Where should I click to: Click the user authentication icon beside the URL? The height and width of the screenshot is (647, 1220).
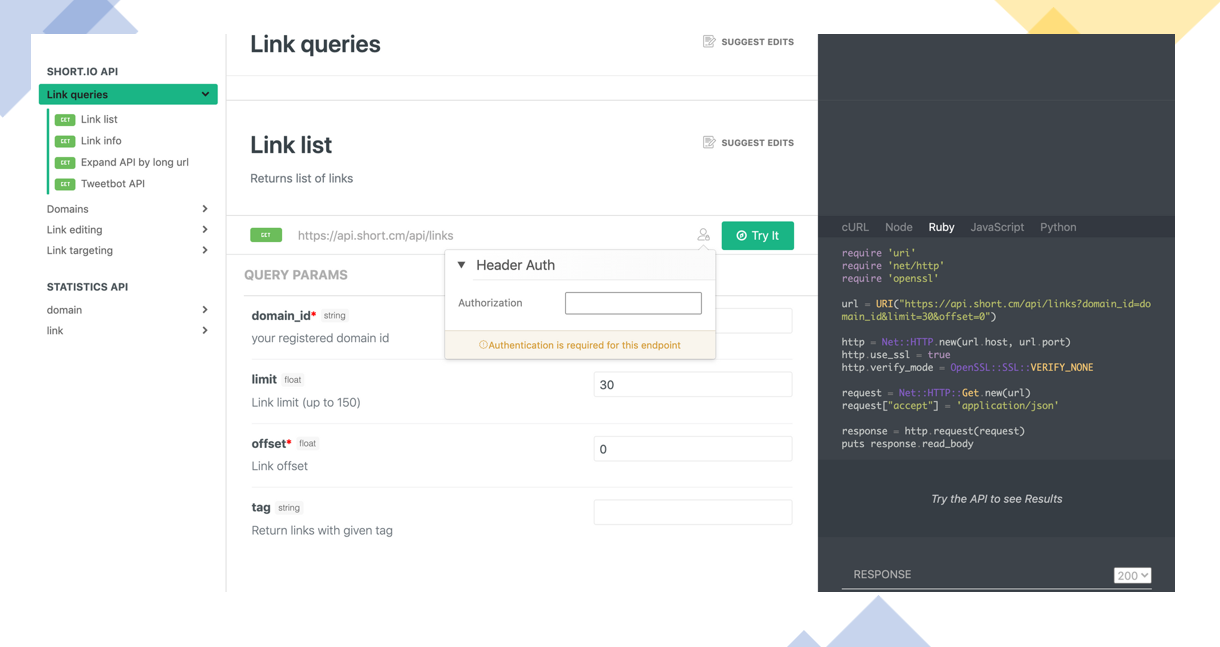(703, 235)
